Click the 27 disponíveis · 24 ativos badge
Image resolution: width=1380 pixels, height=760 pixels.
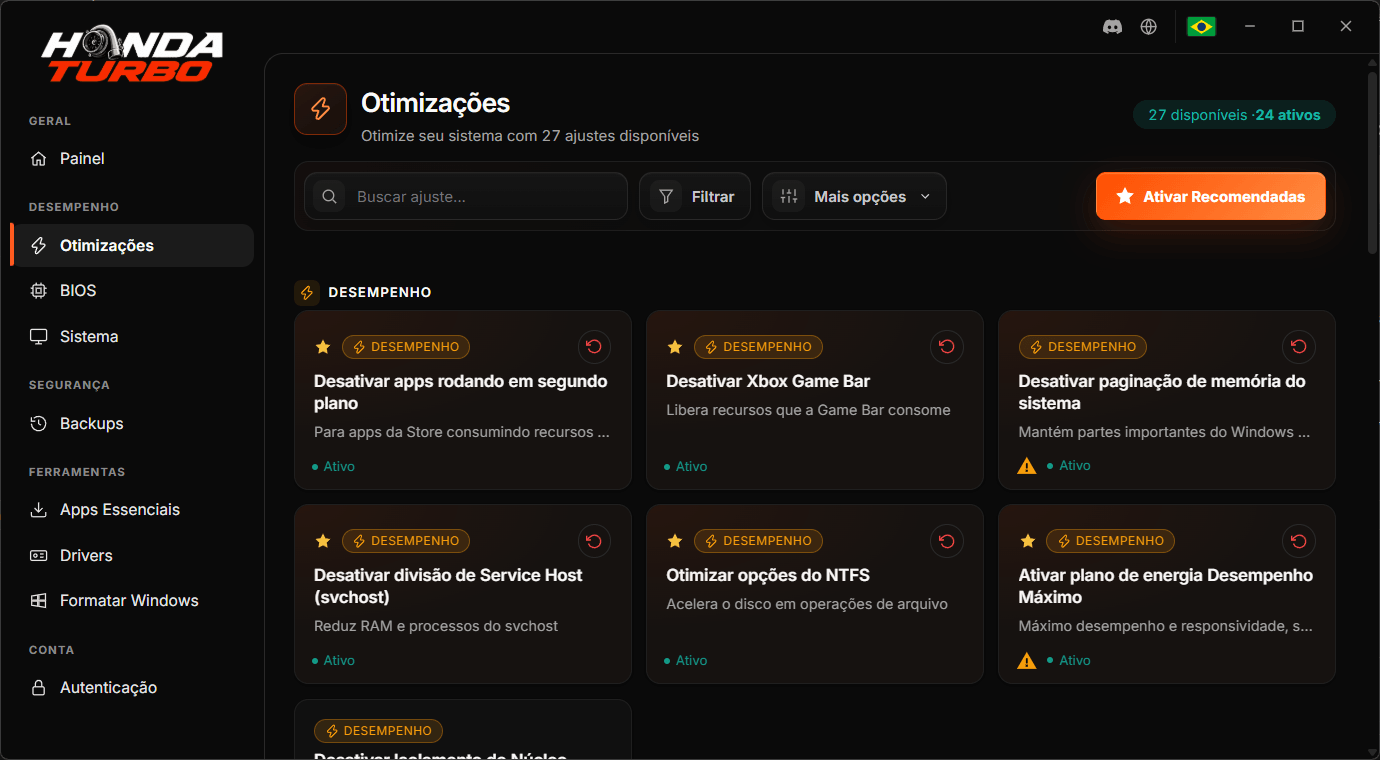pyautogui.click(x=1234, y=115)
